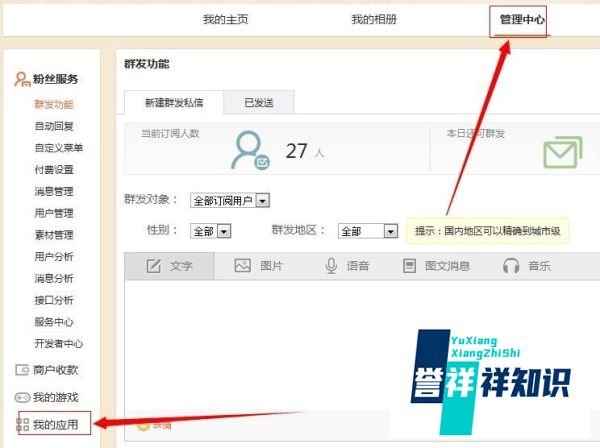Click the 图文消息 document icon
Viewport: 600px width, 448px height.
coord(409,266)
